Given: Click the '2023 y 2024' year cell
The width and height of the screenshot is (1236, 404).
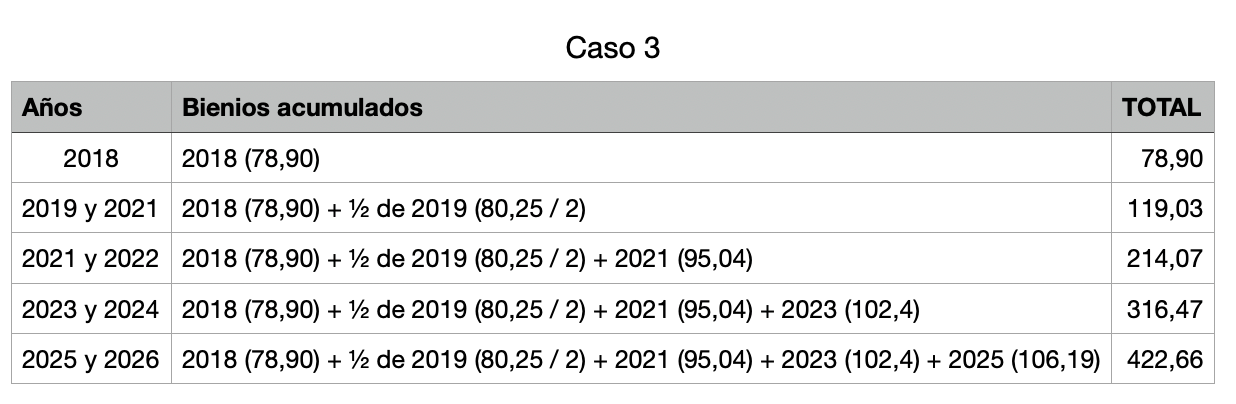Looking at the screenshot, I should [x=91, y=309].
